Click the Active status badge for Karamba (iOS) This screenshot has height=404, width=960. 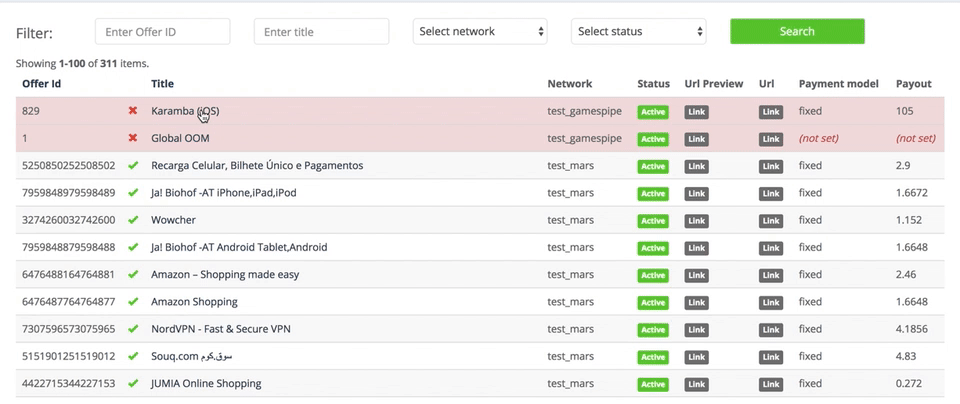653,112
